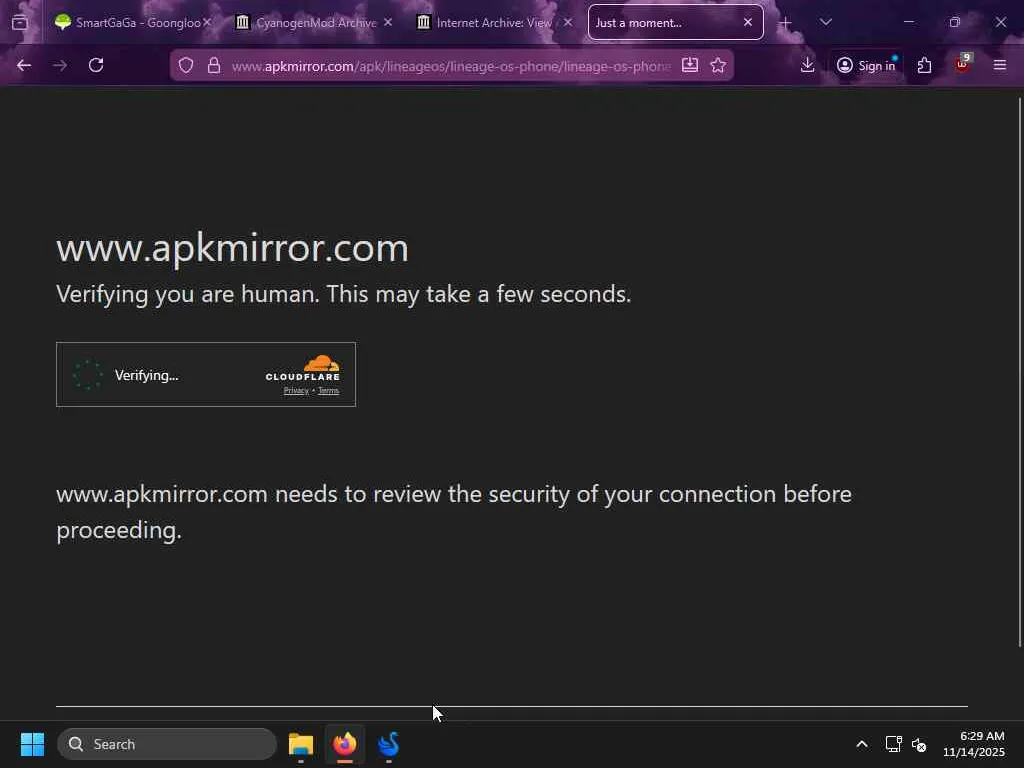Show hidden system tray icons
1024x768 pixels.
pyautogui.click(x=862, y=744)
